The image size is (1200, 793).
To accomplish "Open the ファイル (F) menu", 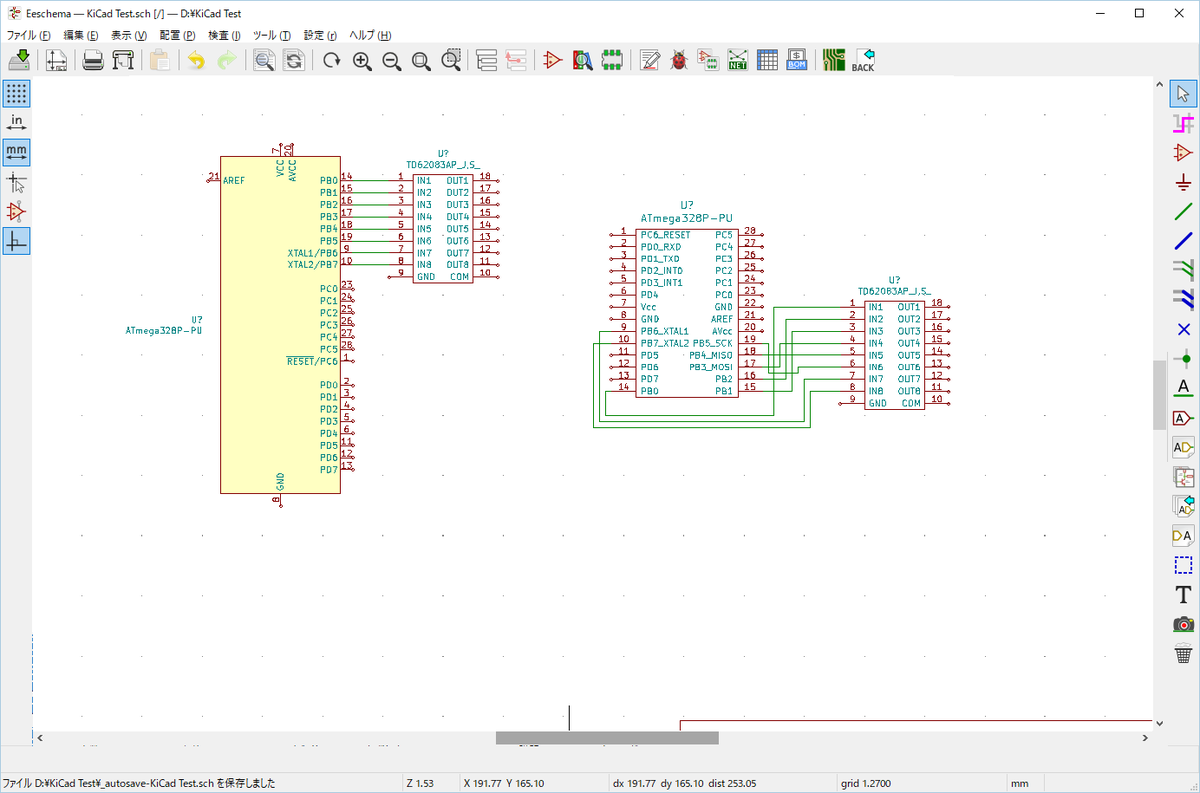I will [x=28, y=35].
